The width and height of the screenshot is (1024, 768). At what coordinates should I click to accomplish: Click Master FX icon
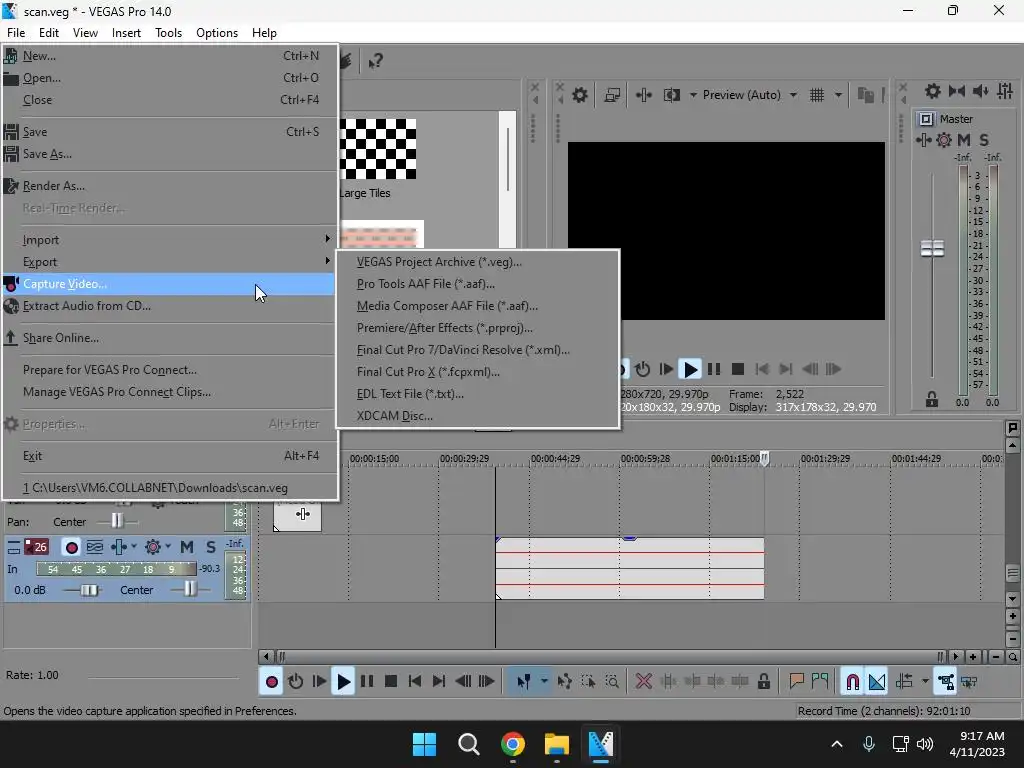tap(923, 140)
